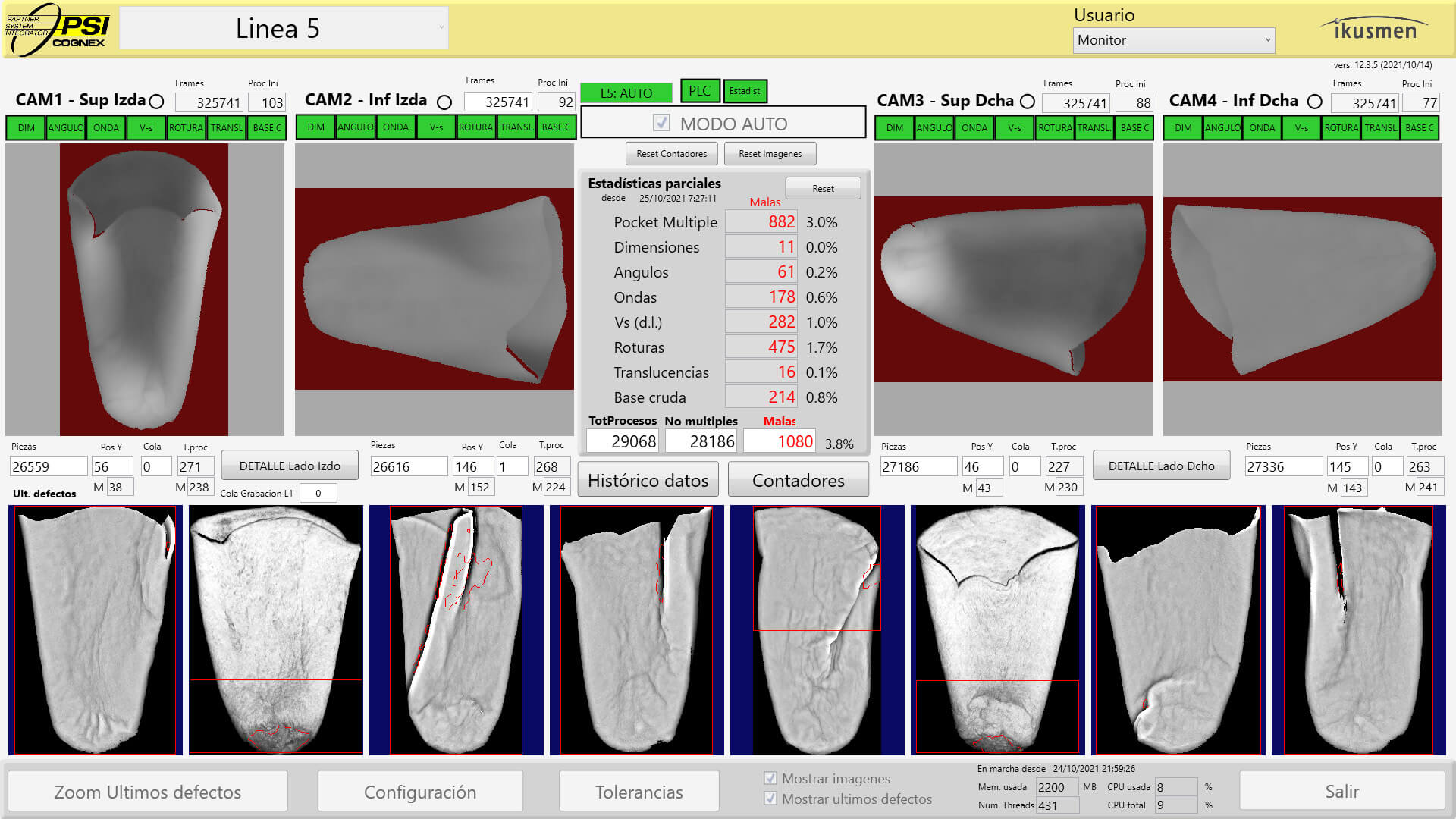This screenshot has width=1456, height=819.
Task: Click DETALLE Lado Izdo button
Action: tap(290, 466)
